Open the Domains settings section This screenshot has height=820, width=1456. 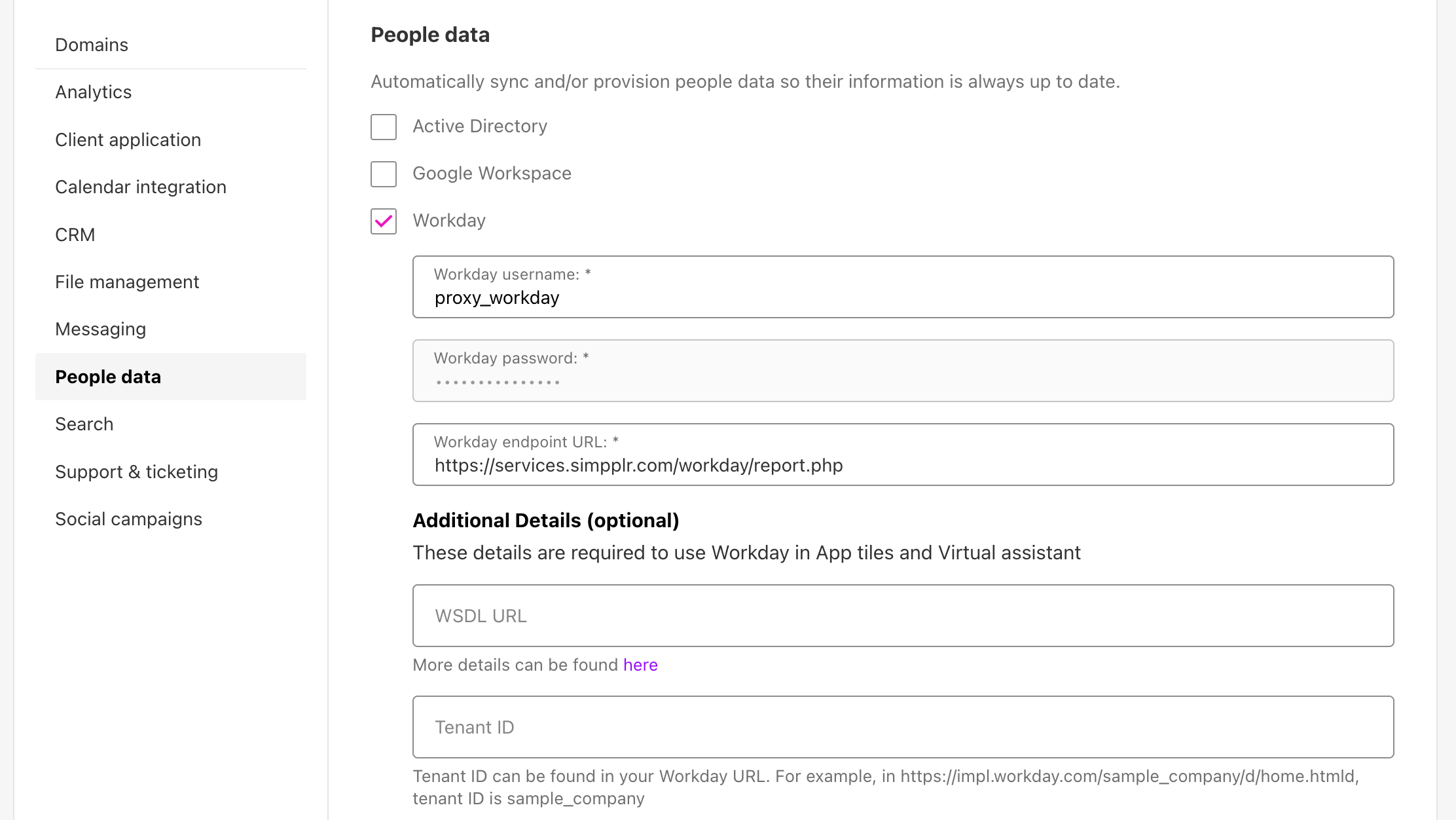(92, 45)
